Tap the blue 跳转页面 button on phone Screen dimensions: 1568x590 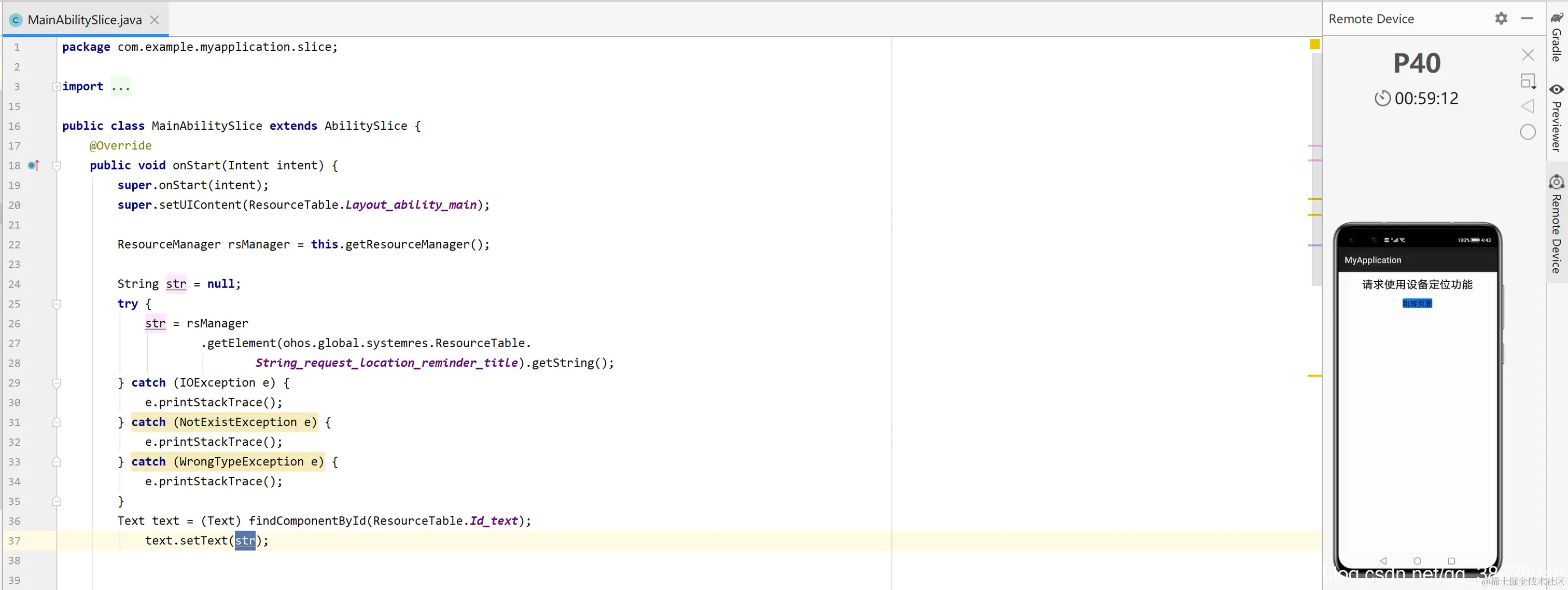click(x=1417, y=303)
